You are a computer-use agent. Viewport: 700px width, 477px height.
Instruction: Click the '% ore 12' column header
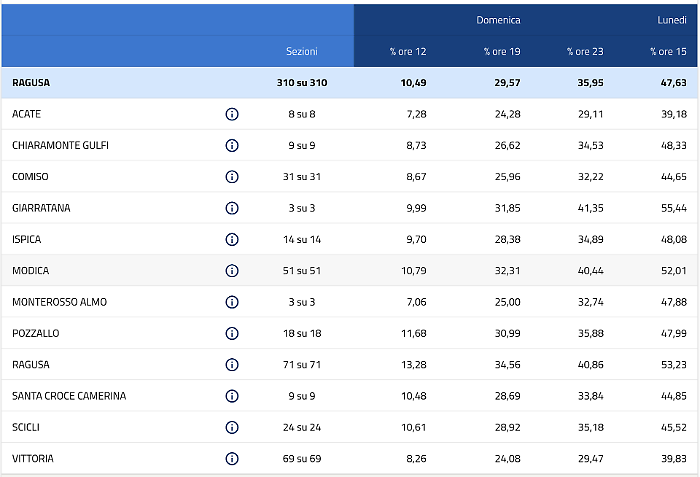(x=407, y=51)
